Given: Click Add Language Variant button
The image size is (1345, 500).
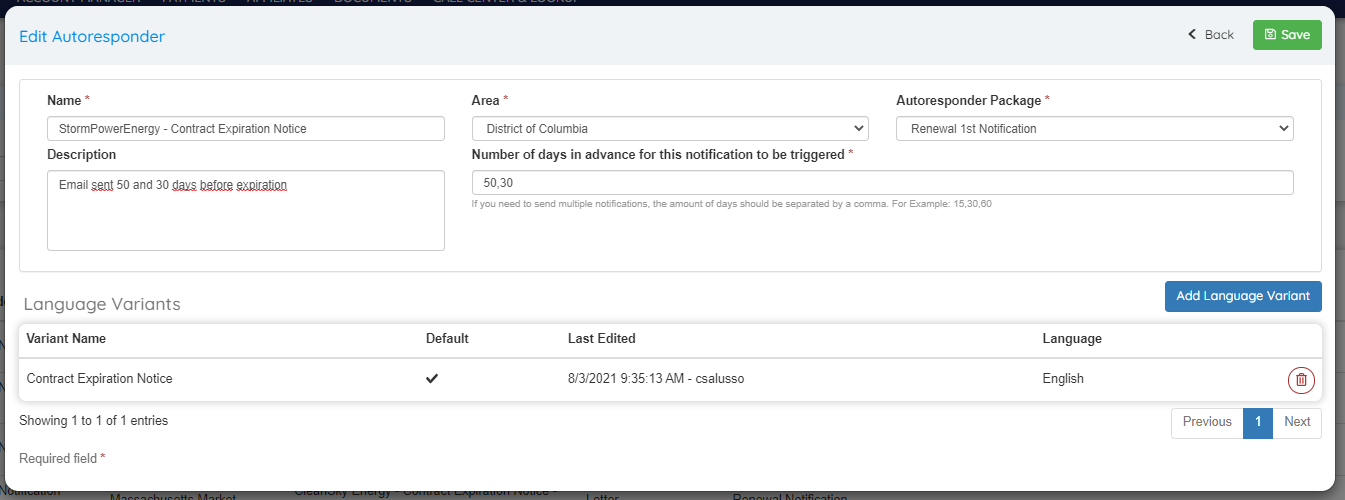Looking at the screenshot, I should [x=1243, y=296].
